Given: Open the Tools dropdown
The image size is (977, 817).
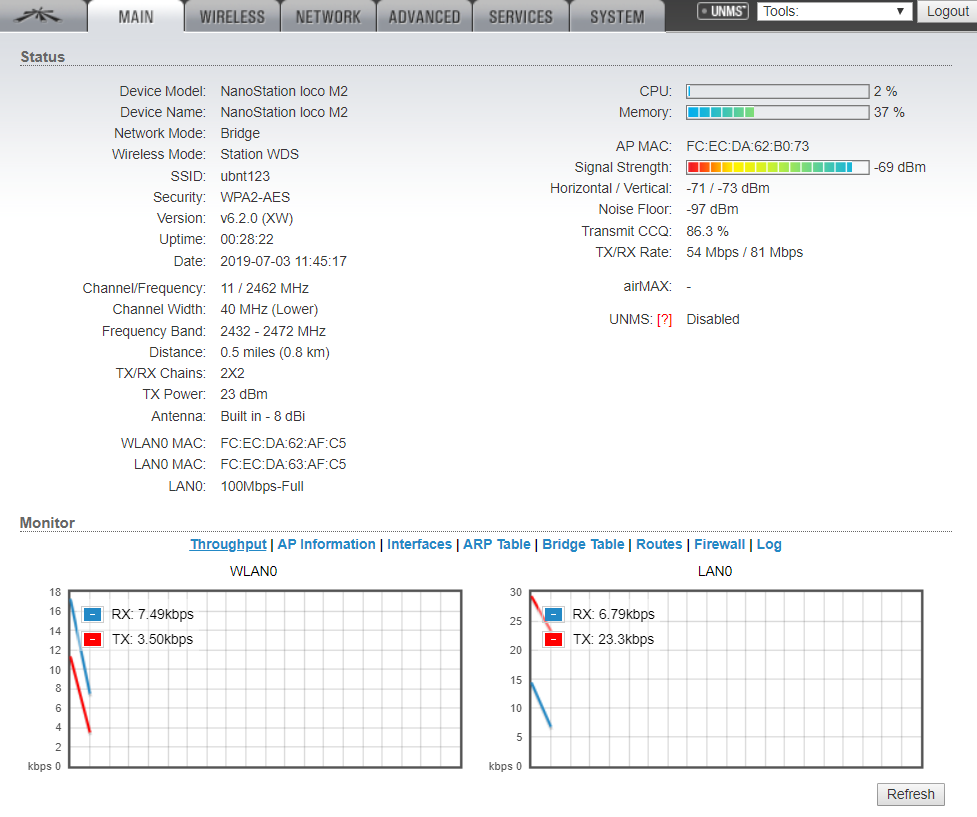Looking at the screenshot, I should pyautogui.click(x=835, y=11).
